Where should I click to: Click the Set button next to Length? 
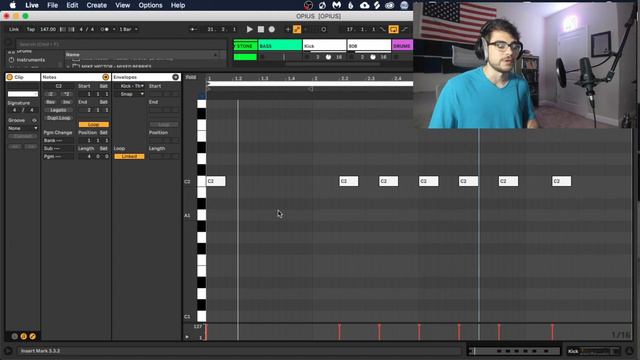104,149
